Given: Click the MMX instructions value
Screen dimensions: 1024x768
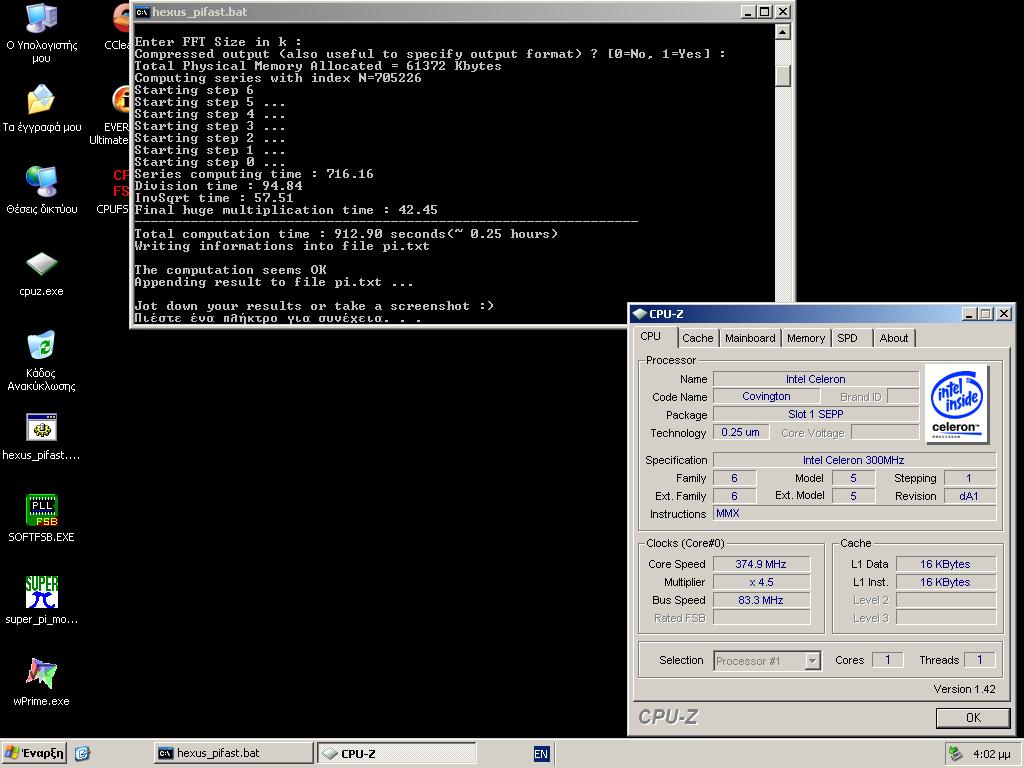Looking at the screenshot, I should [854, 513].
